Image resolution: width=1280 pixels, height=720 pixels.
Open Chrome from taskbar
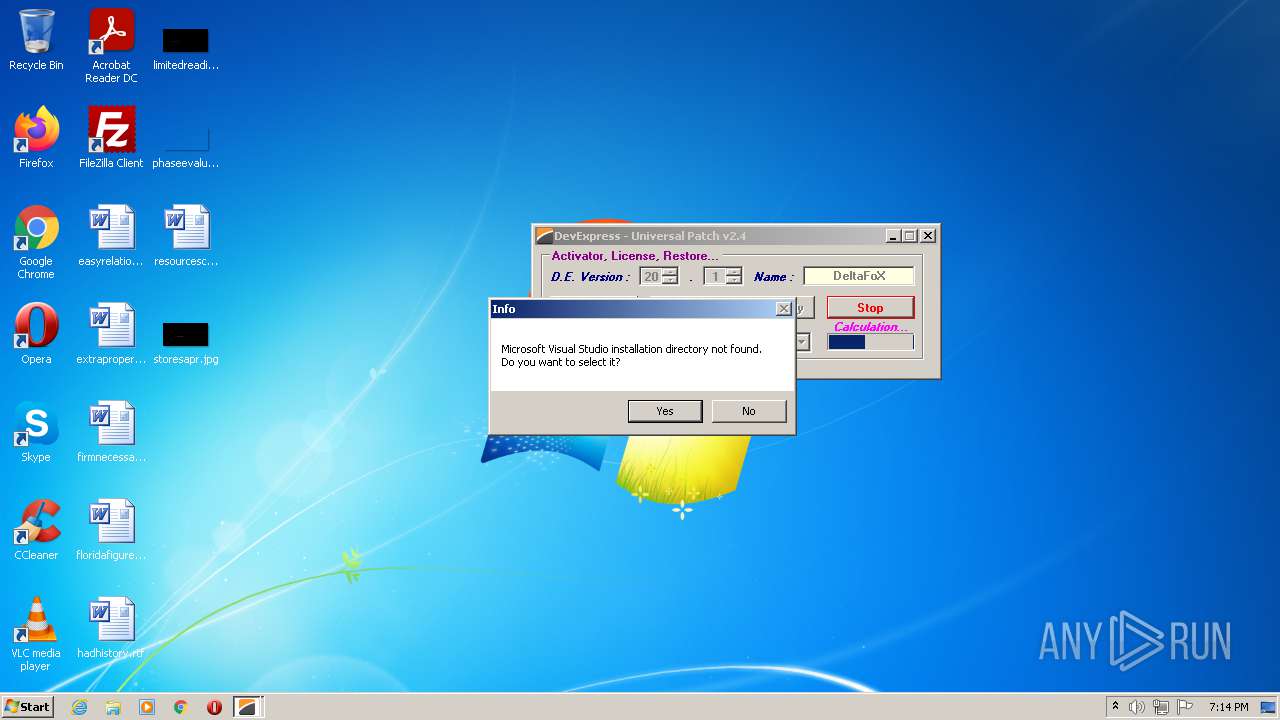[x=181, y=707]
